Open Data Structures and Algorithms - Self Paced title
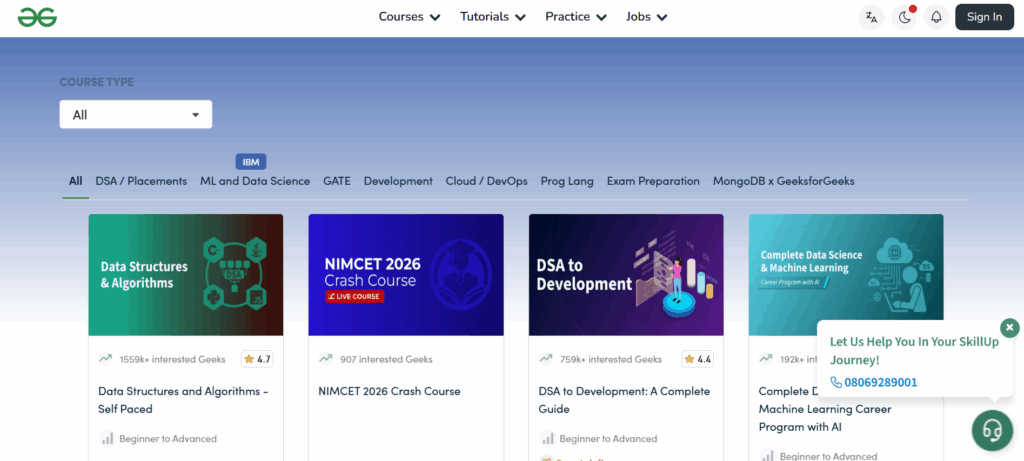Image resolution: width=1024 pixels, height=461 pixels. [183, 400]
